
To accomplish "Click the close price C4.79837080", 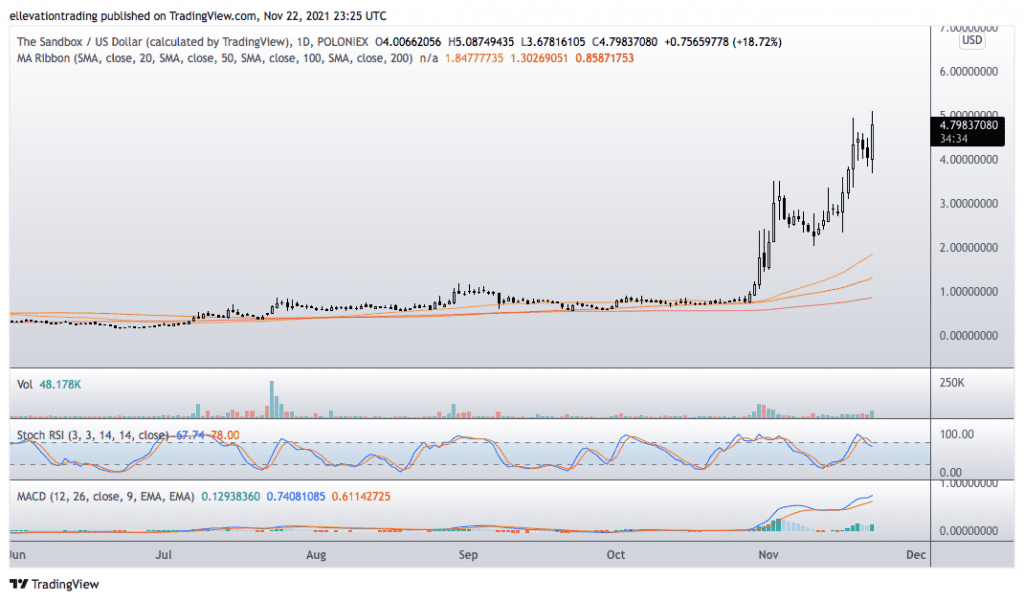I will click(x=625, y=42).
